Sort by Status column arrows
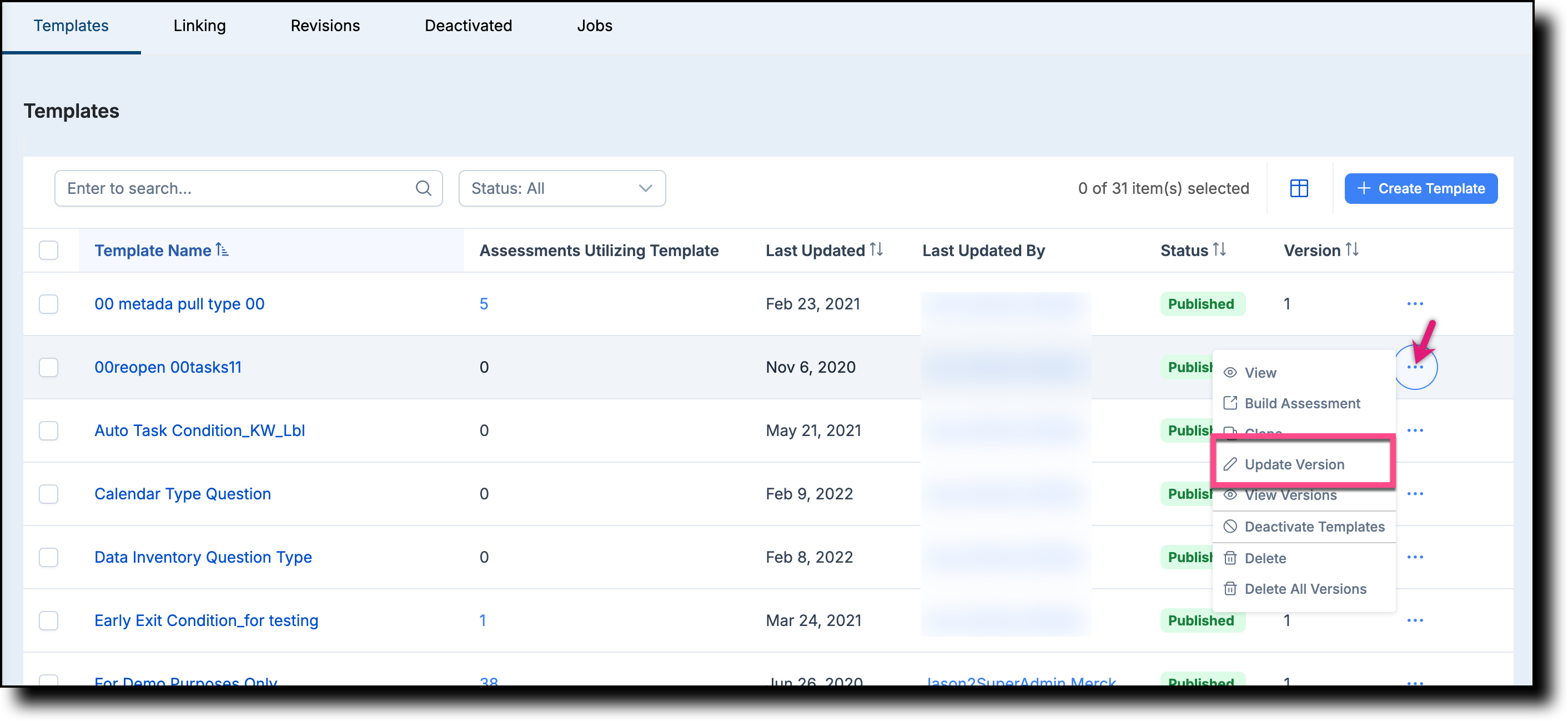Image resolution: width=1568 pixels, height=721 pixels. click(x=1219, y=249)
